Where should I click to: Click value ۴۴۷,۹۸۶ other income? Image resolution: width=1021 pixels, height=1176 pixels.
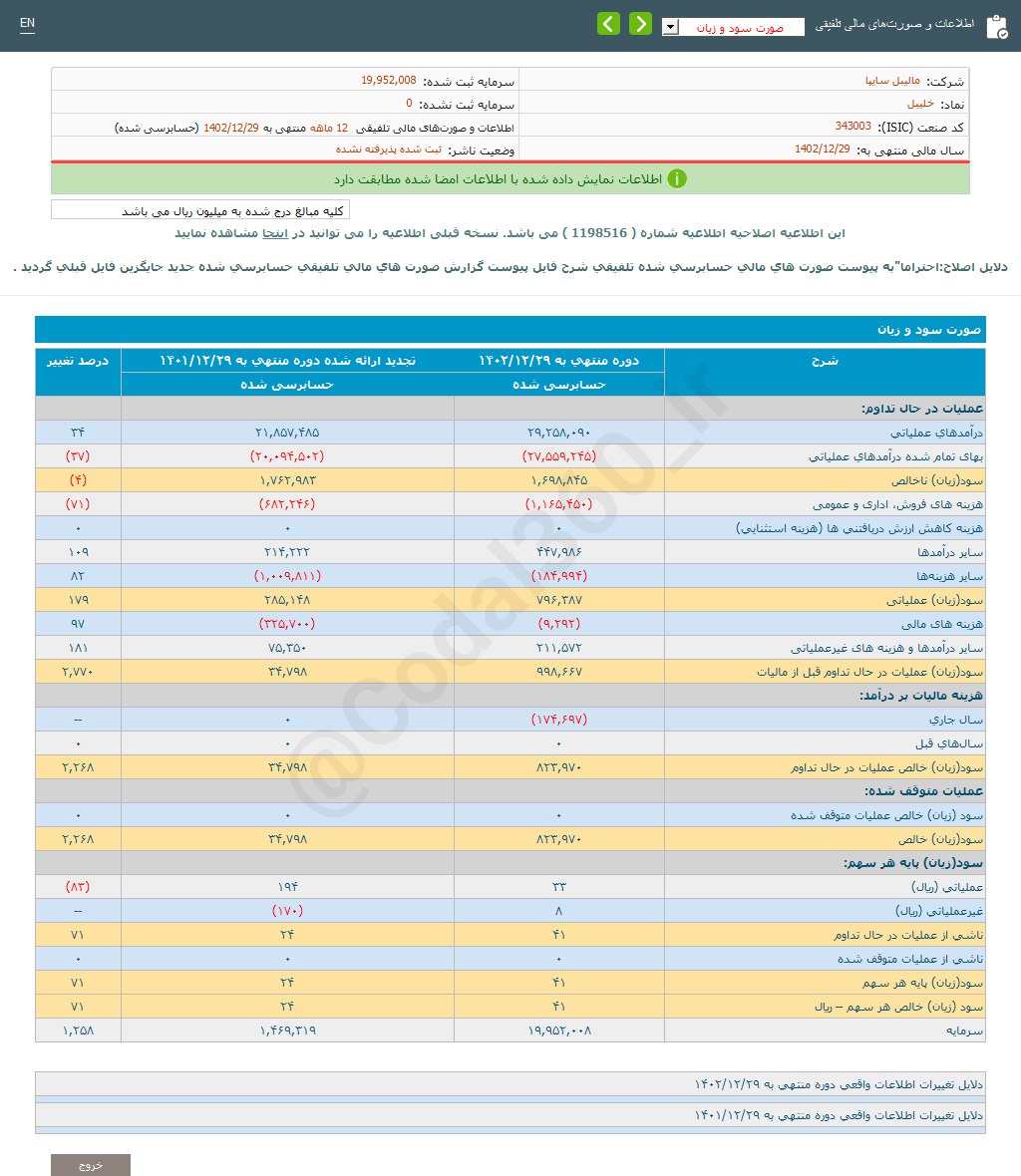559,552
